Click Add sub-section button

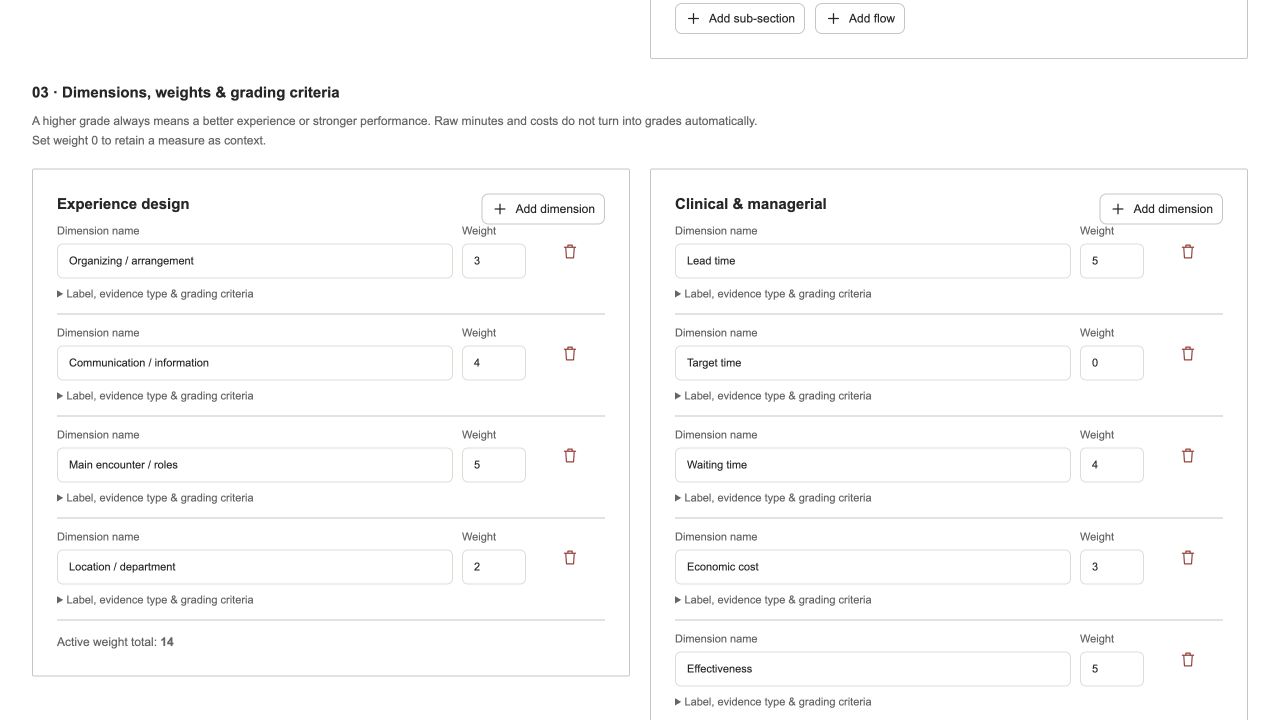[740, 18]
